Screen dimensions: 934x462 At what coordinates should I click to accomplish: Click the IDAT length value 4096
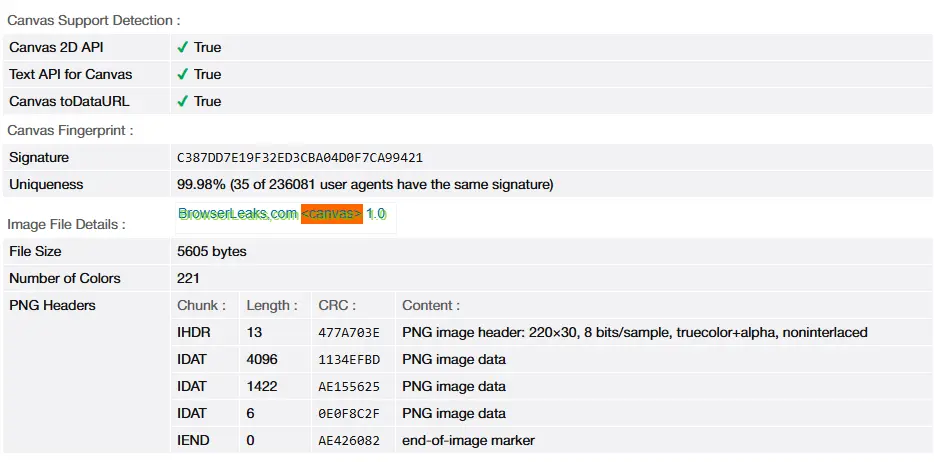click(x=262, y=359)
